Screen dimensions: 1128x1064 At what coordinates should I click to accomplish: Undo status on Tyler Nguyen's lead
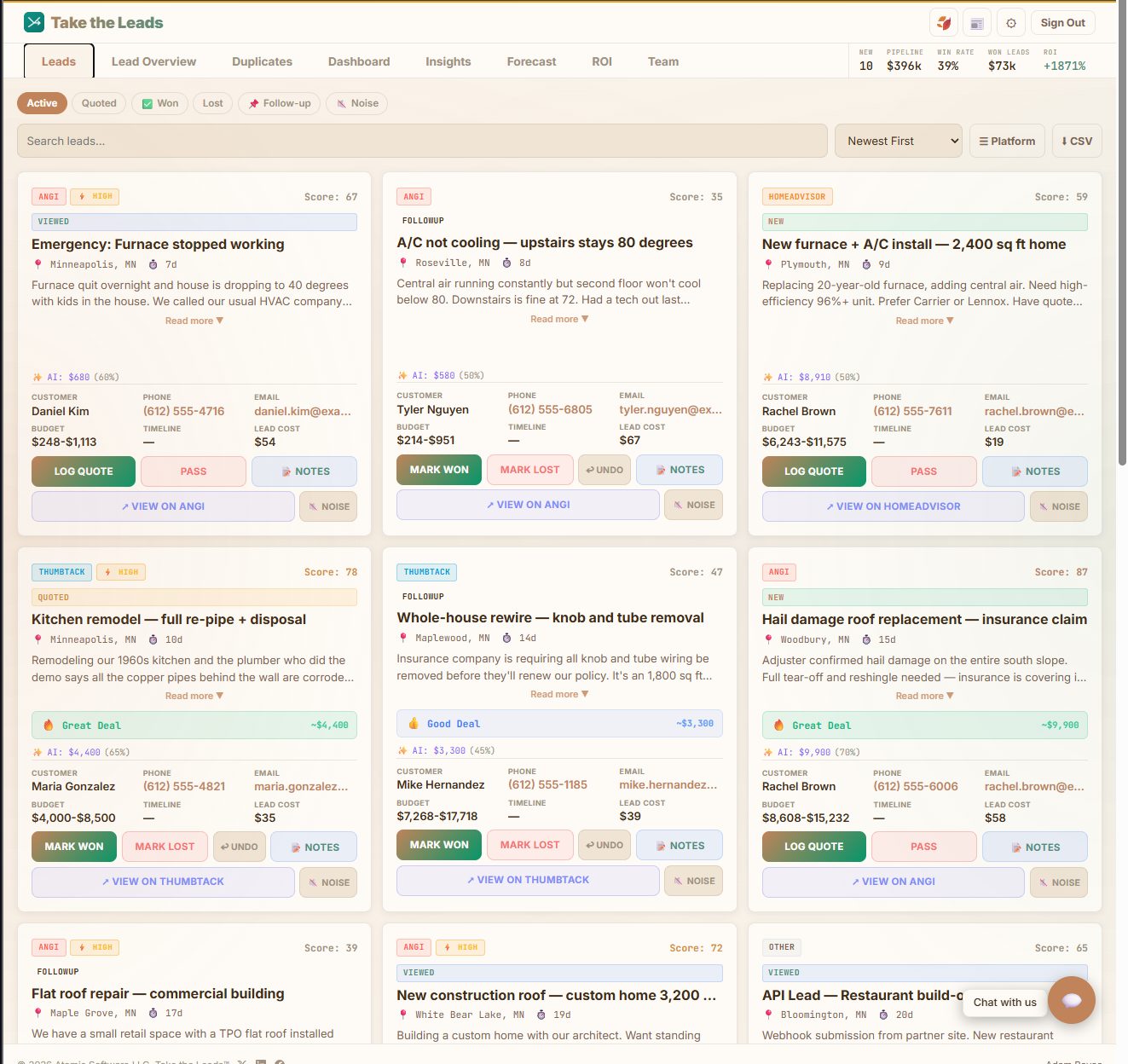(604, 470)
